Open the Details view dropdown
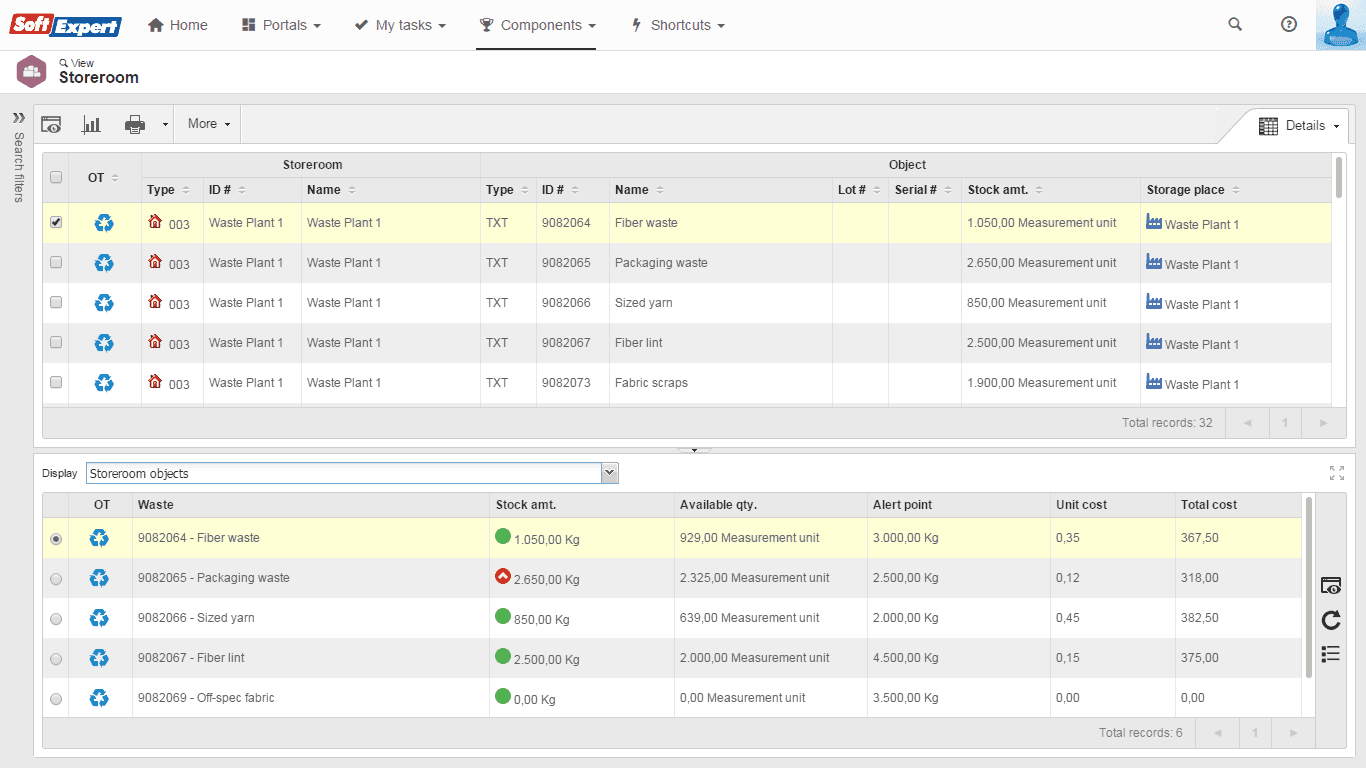Screen dimensions: 1366x768 (1298, 126)
